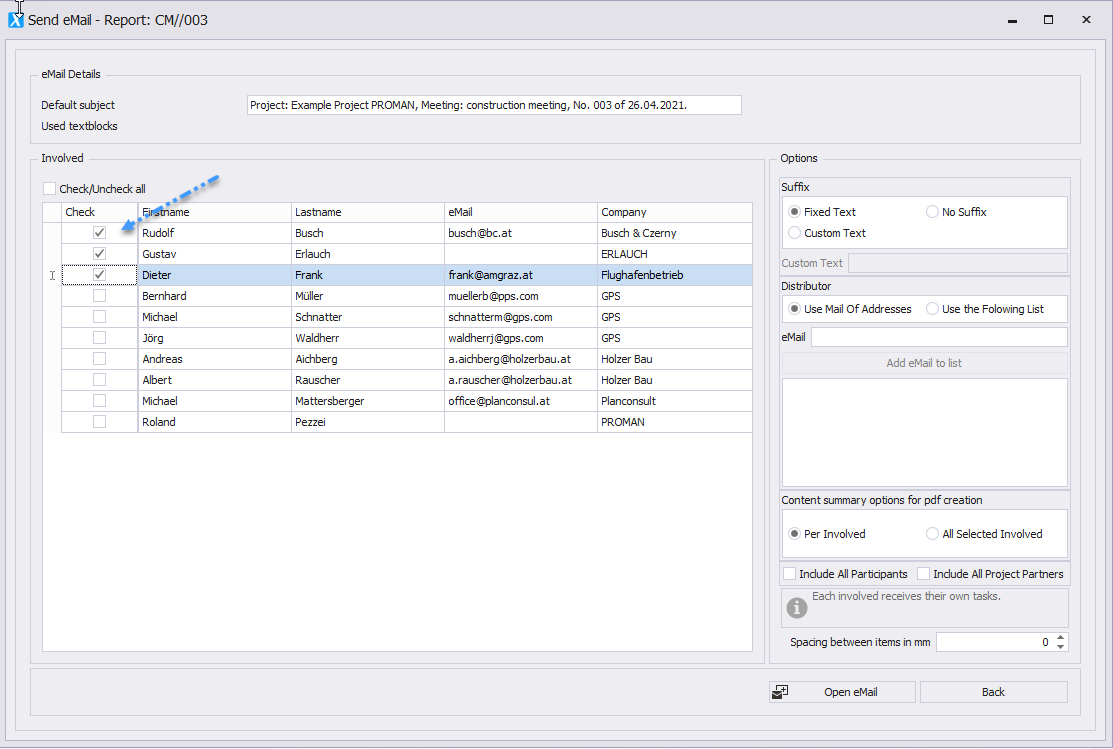1113x749 pixels.
Task: Check the box for Michael Mattersberger
Action: coord(99,400)
